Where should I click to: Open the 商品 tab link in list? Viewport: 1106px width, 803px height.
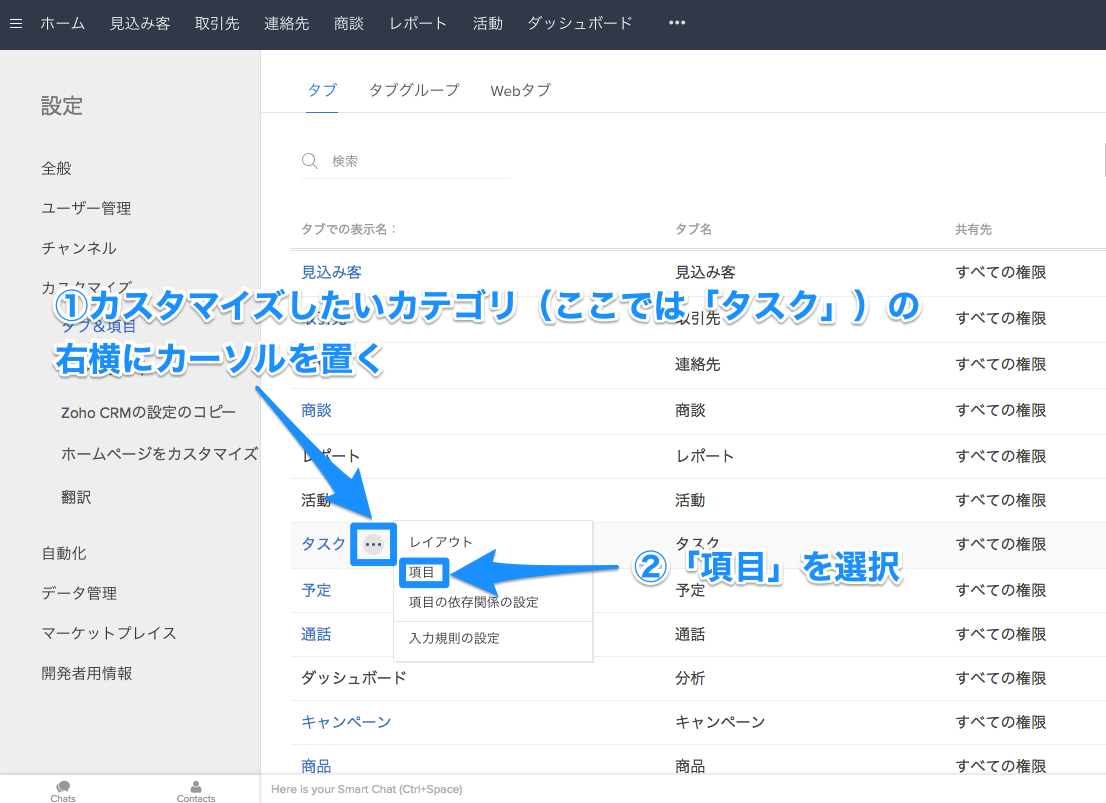[x=316, y=766]
